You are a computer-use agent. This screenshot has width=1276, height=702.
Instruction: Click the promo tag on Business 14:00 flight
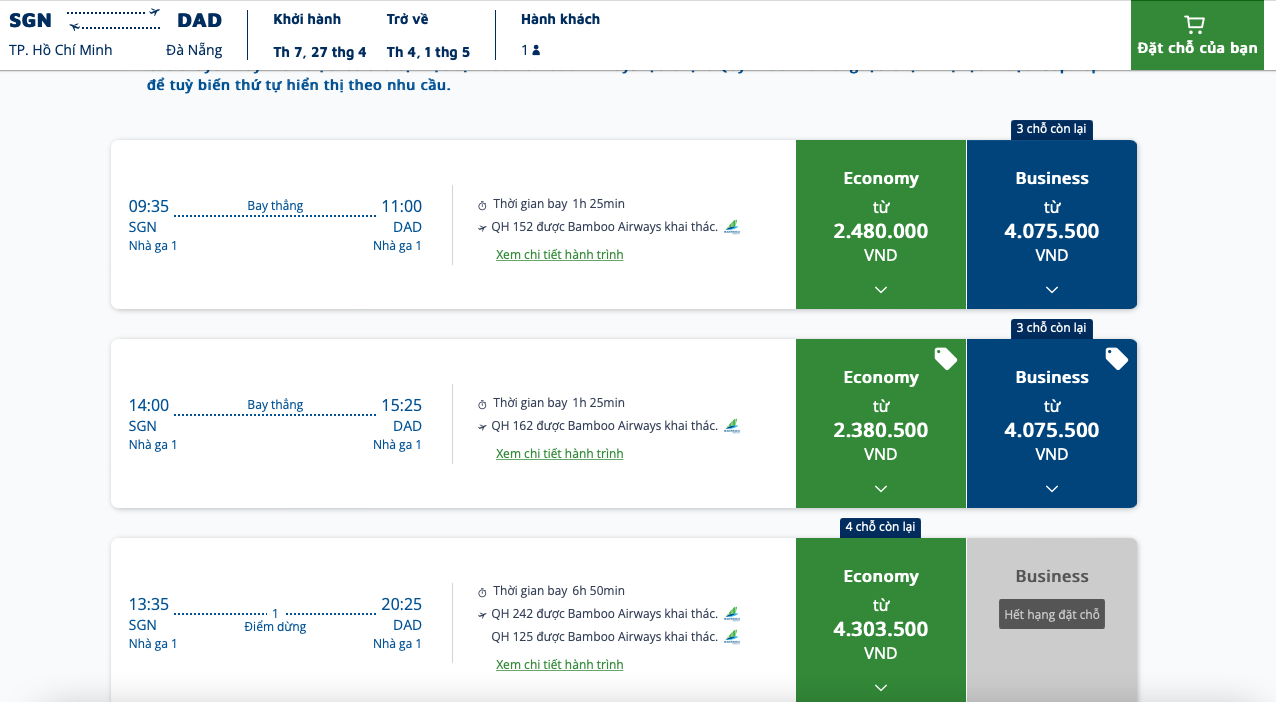[1116, 359]
